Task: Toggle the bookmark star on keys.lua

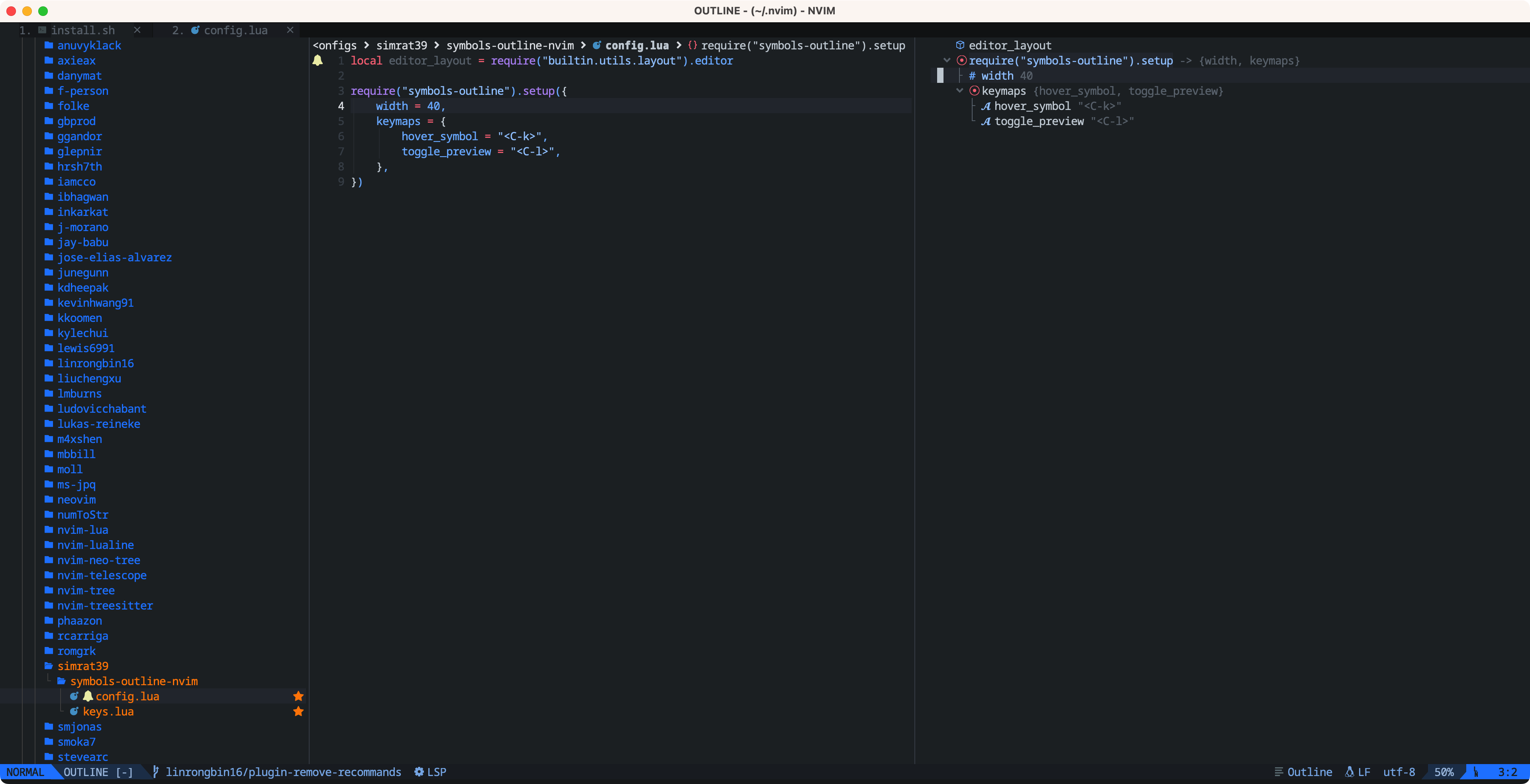Action: pos(298,711)
